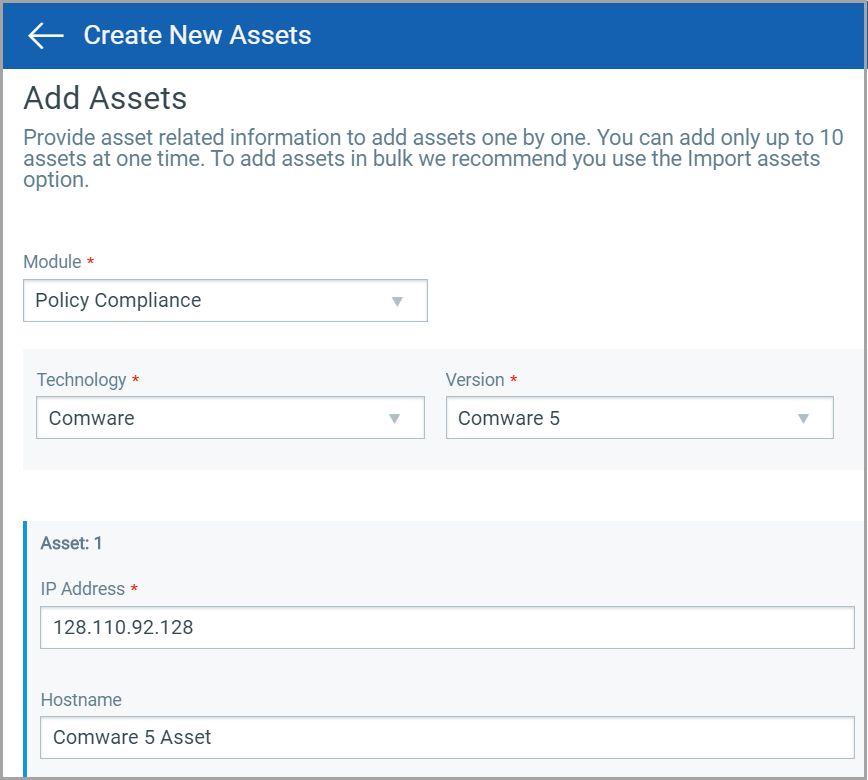Viewport: 868px width, 780px height.
Task: Click the Hostname field label
Action: [81, 700]
